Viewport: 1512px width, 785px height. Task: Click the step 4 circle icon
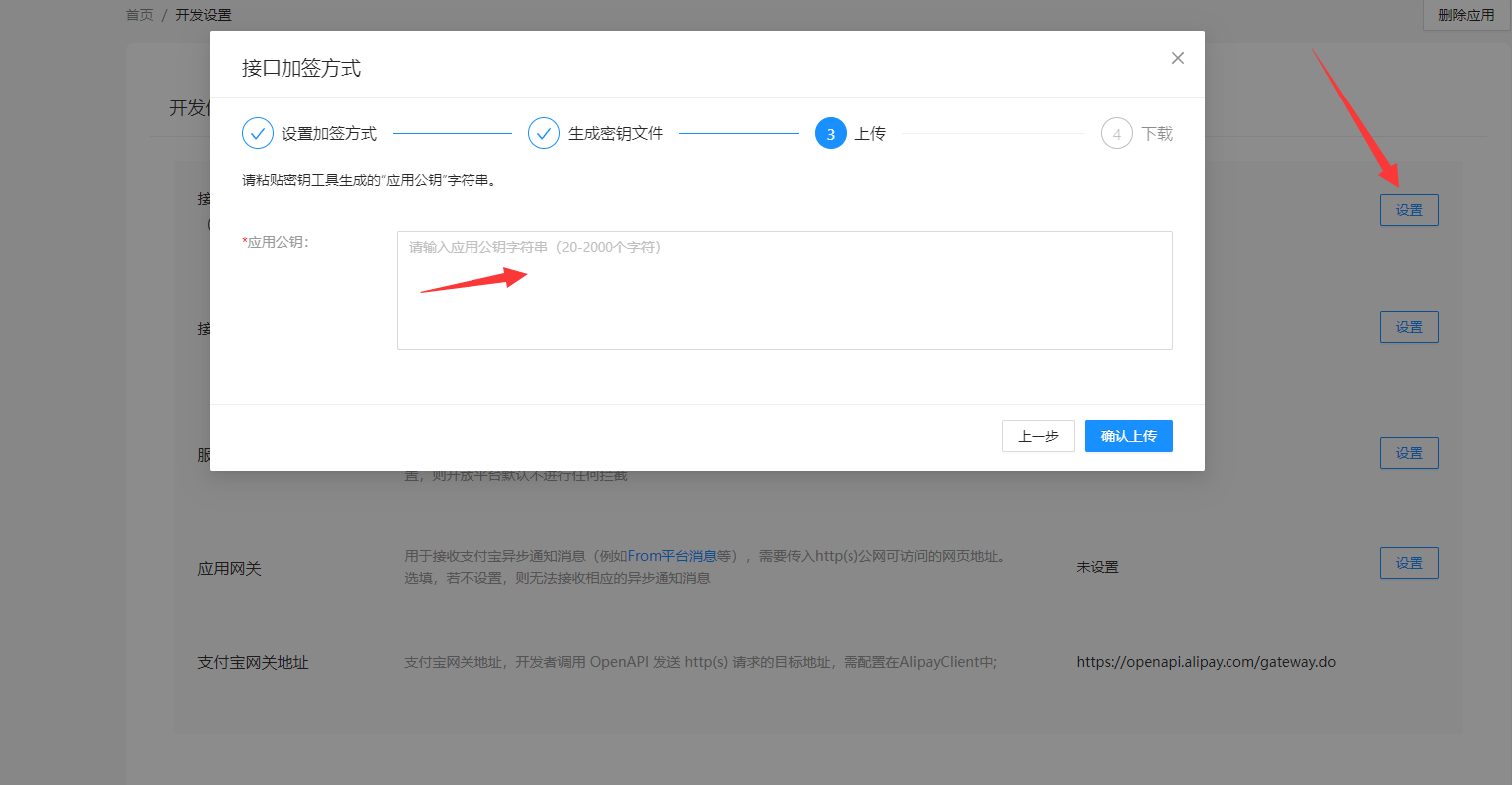click(x=1116, y=133)
